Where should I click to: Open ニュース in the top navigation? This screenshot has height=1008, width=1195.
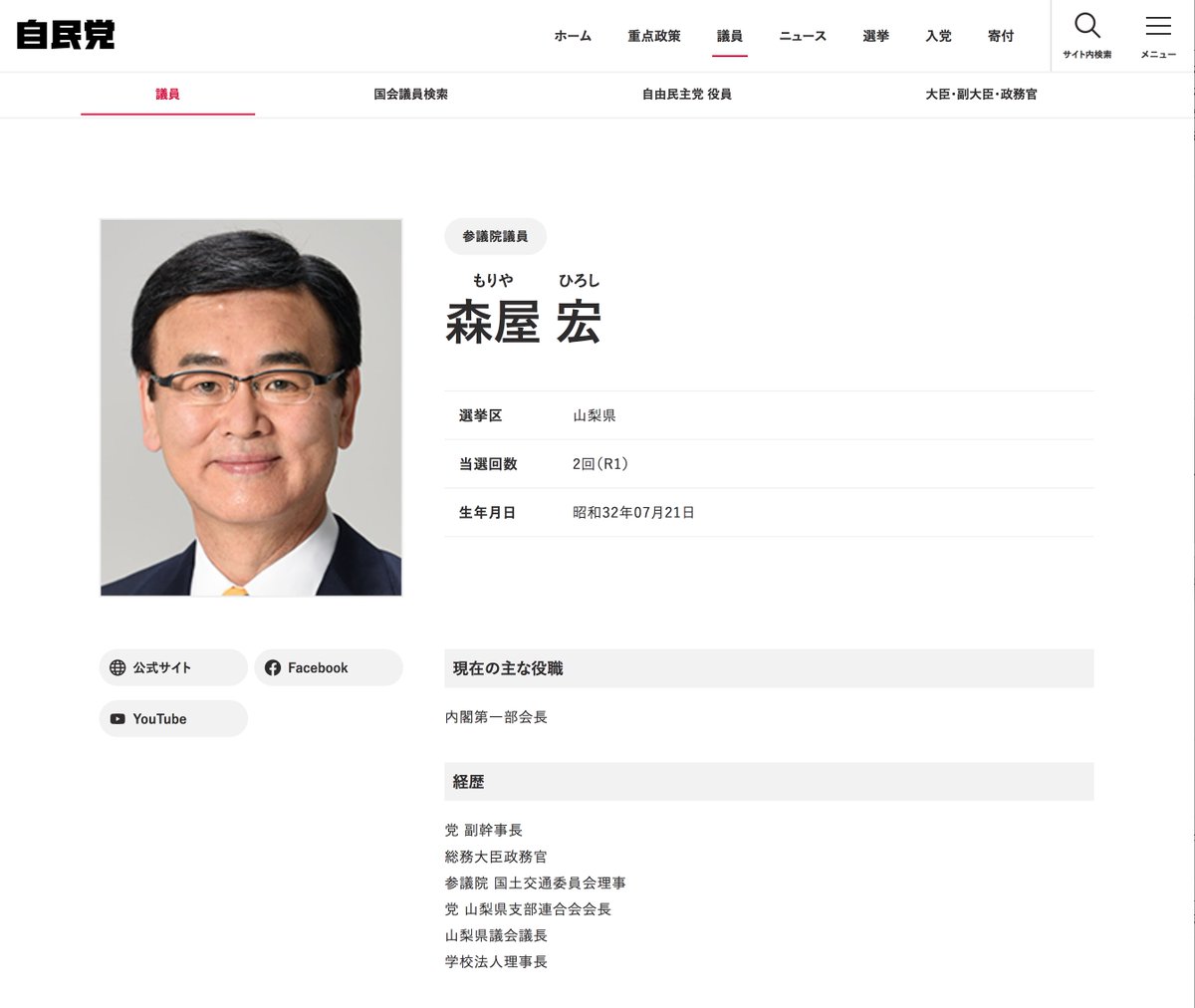(803, 36)
